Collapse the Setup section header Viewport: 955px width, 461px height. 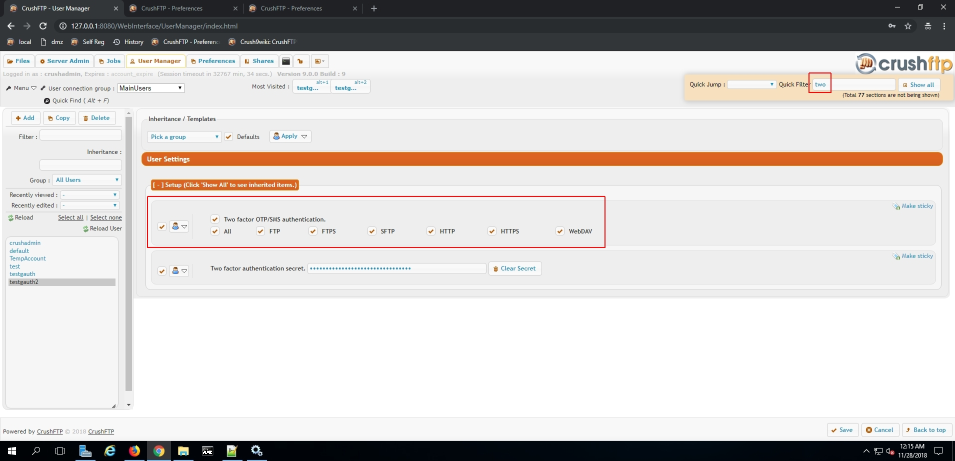(225, 184)
